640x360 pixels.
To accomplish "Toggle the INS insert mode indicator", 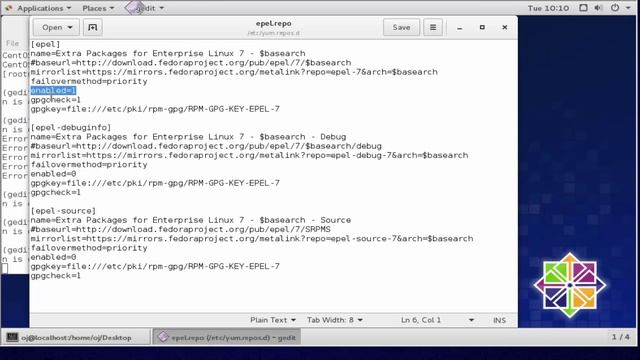I will click(x=499, y=320).
